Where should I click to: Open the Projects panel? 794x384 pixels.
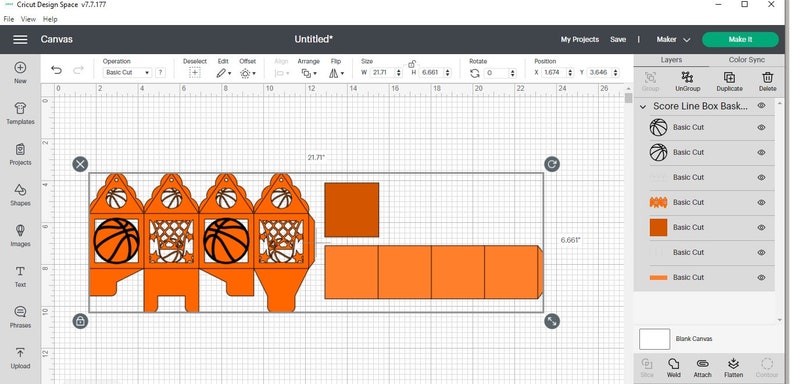tap(20, 149)
